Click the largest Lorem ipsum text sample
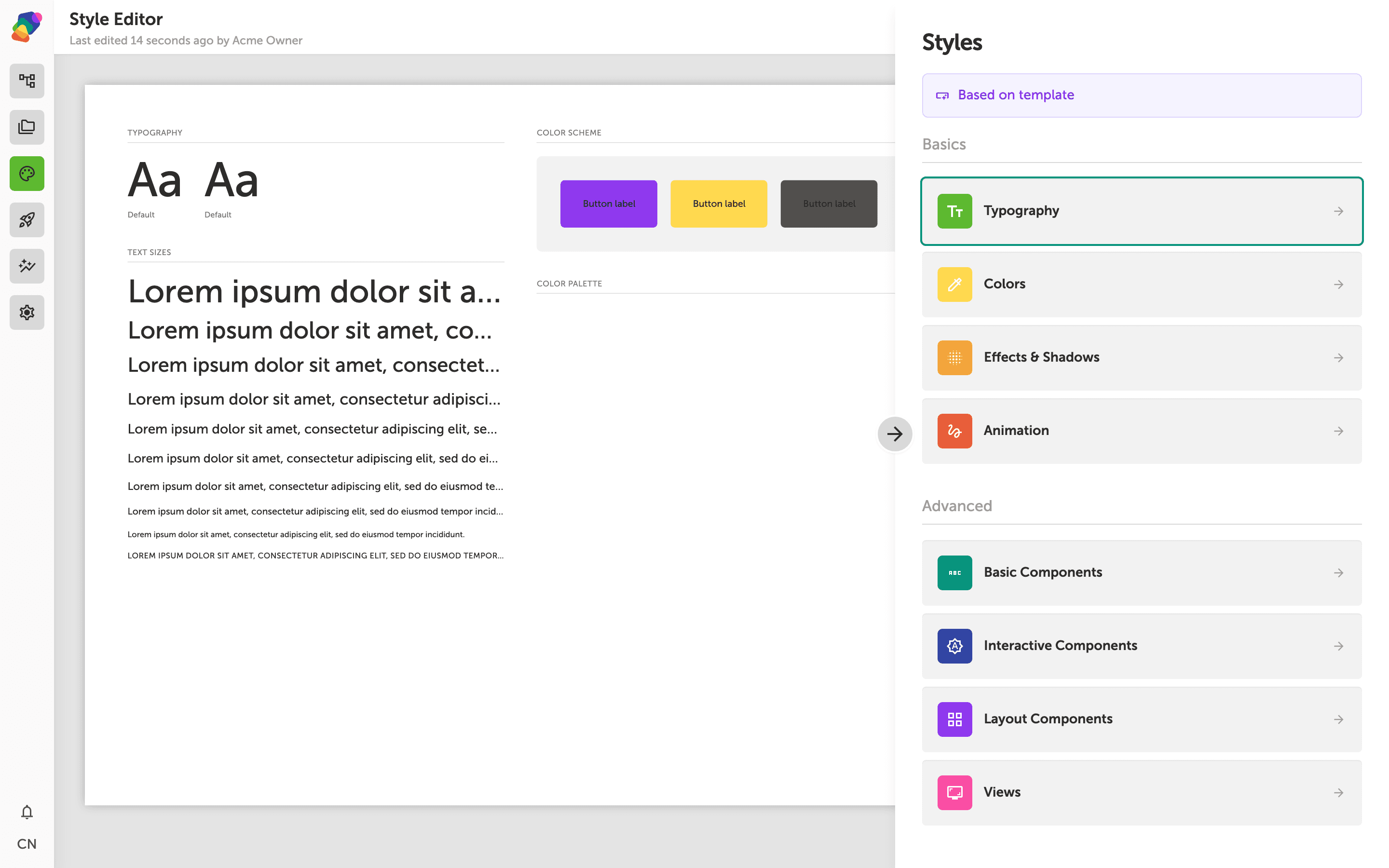1389x868 pixels. coord(314,291)
